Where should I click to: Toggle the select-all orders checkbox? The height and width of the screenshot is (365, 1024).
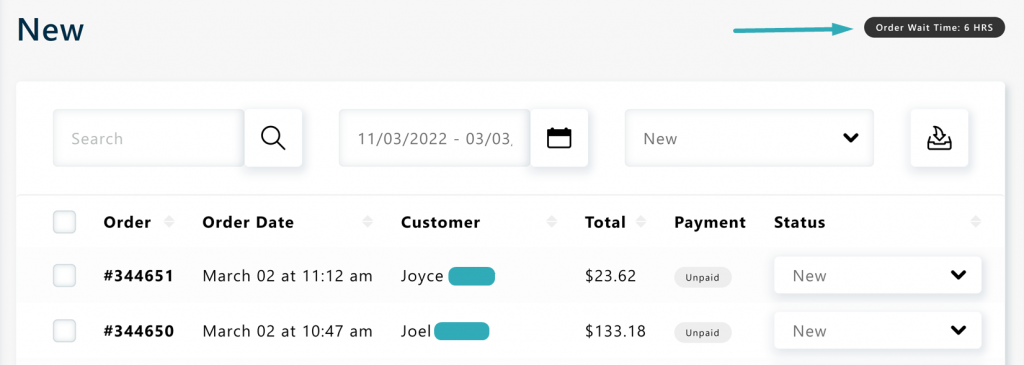click(64, 222)
